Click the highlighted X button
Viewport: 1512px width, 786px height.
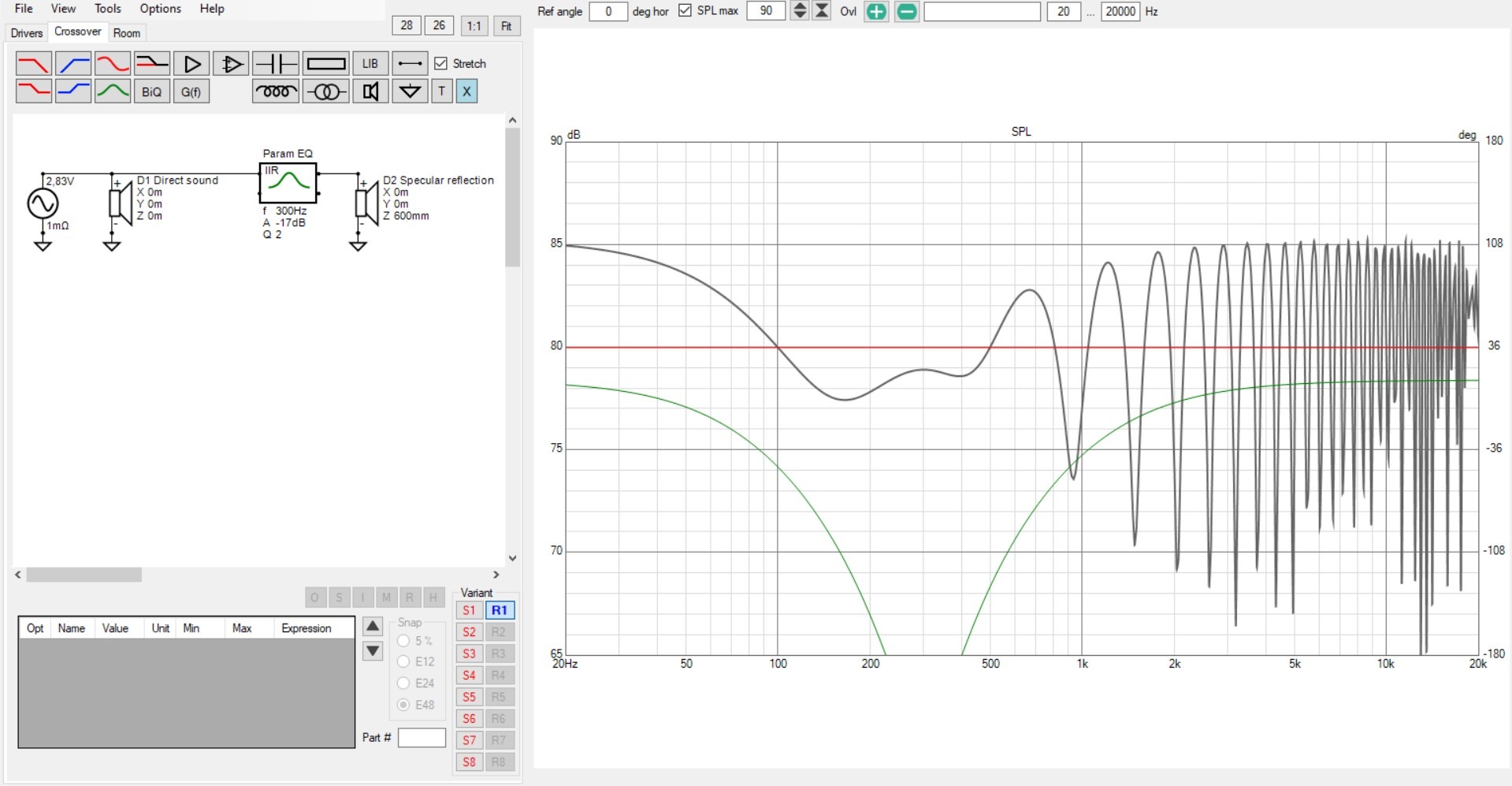coord(466,91)
